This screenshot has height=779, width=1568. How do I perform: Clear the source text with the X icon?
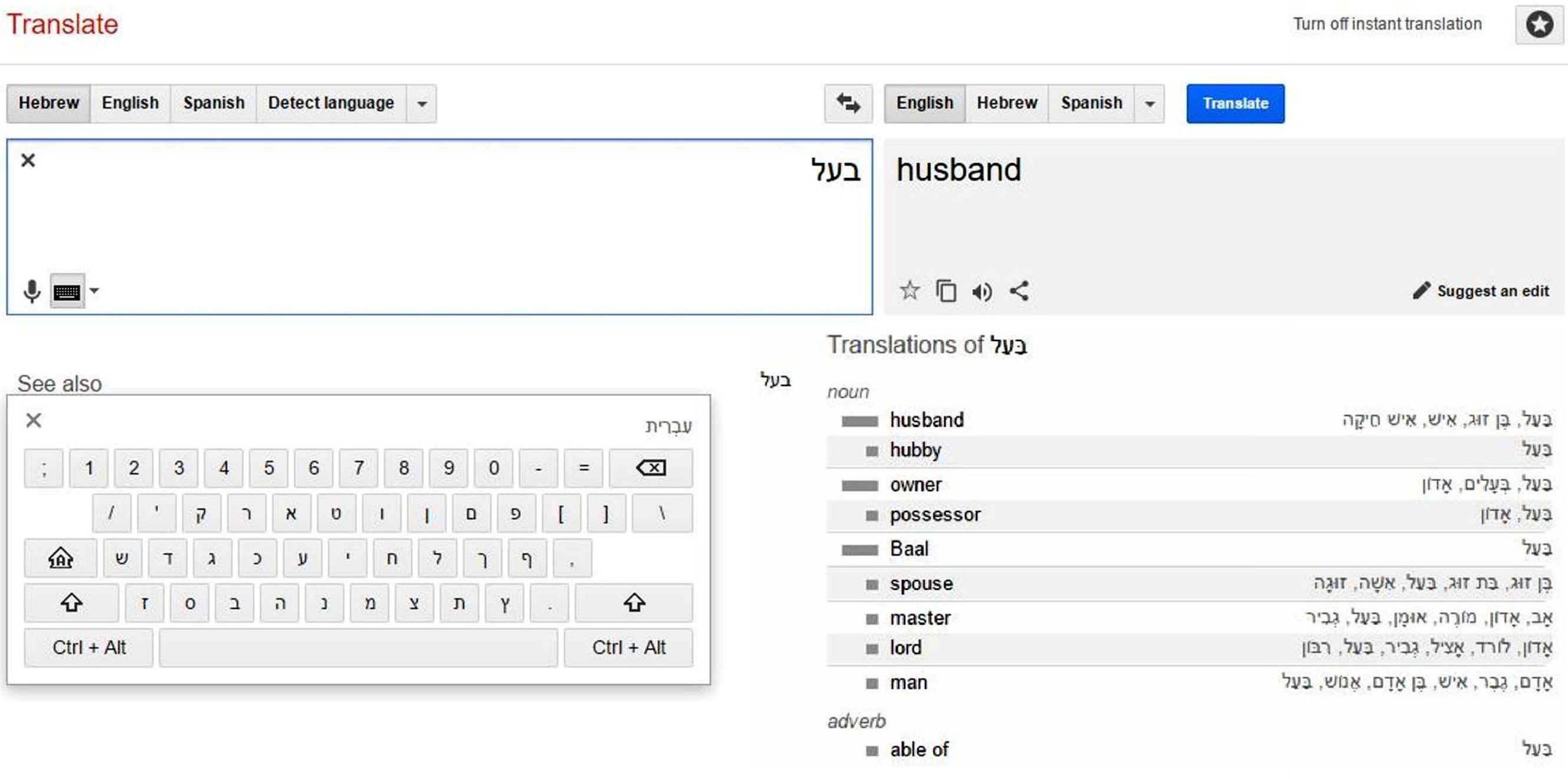pos(28,160)
